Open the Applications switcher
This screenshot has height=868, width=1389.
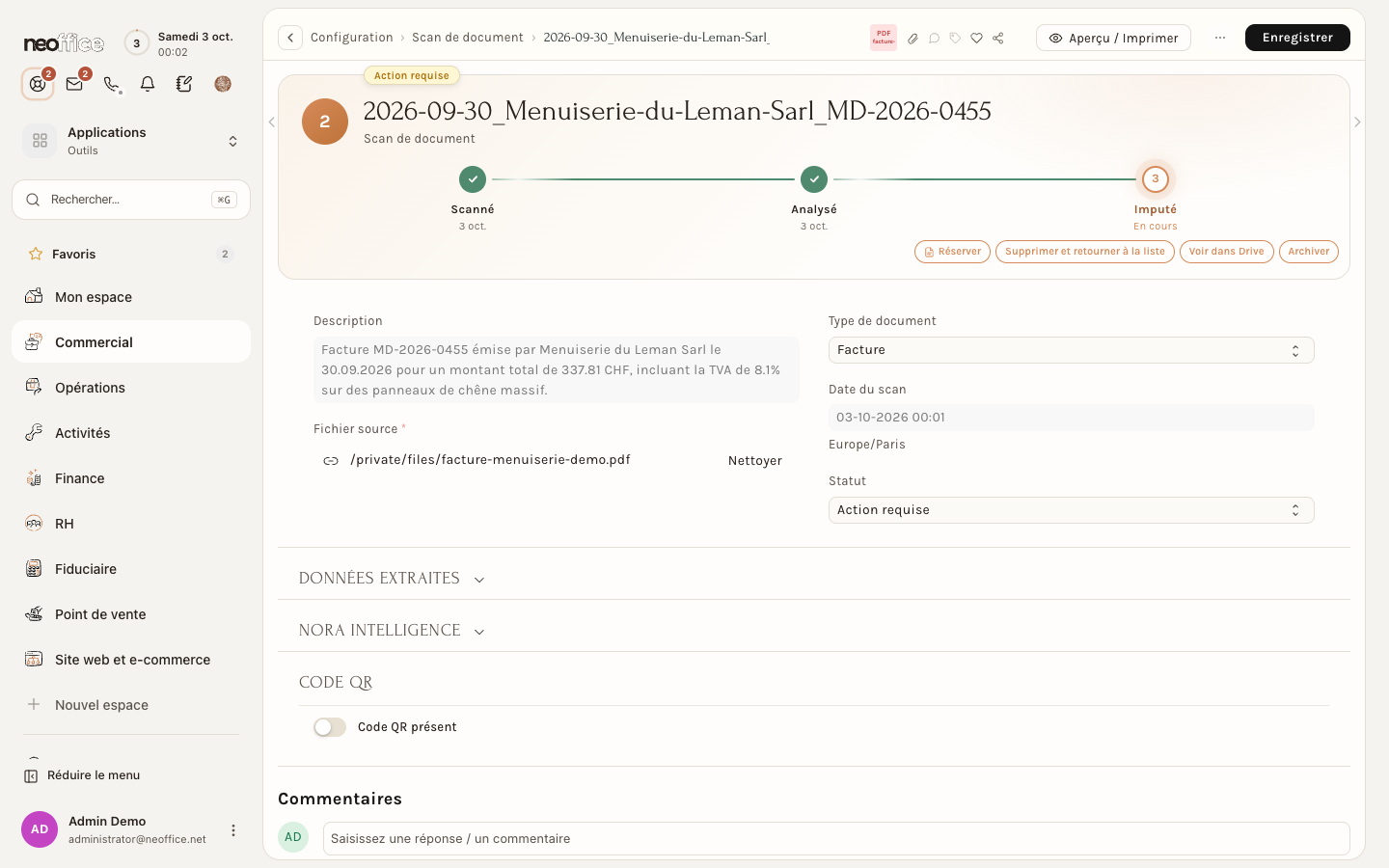131,141
